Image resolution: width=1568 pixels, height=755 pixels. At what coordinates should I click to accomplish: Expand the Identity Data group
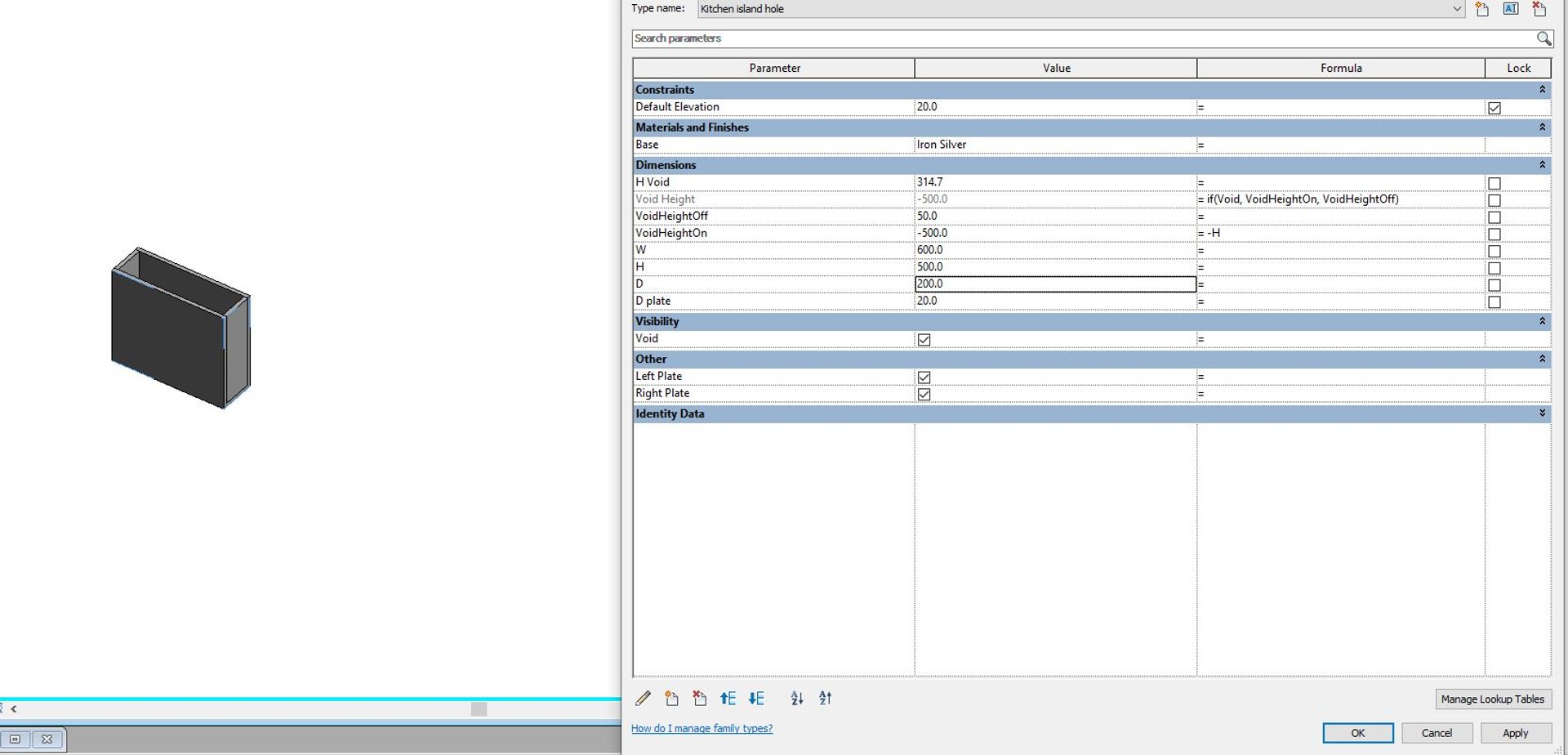(x=1543, y=413)
